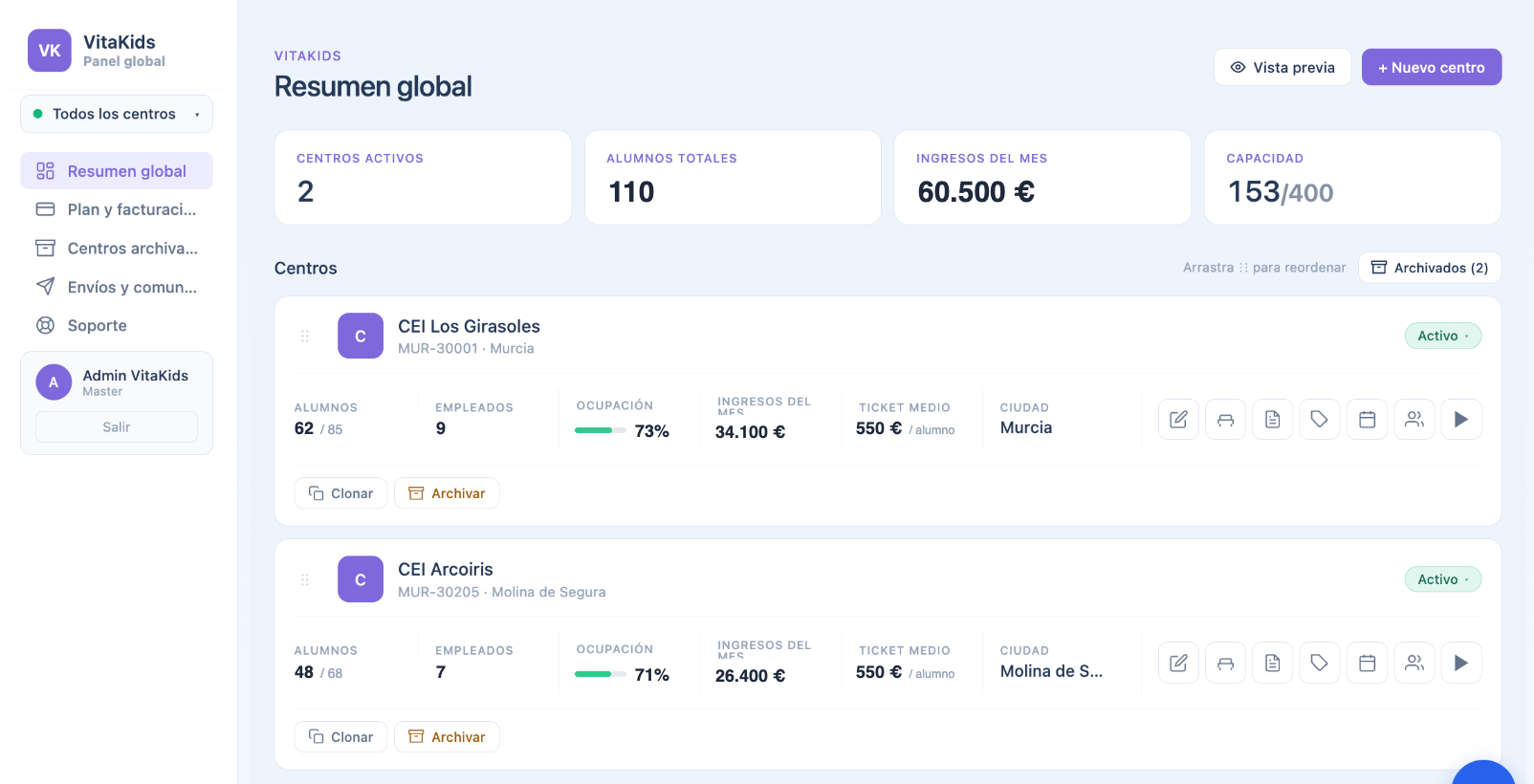The image size is (1534, 784).
Task: Open edit icon for CEI Los Girasoles
Action: pyautogui.click(x=1178, y=419)
